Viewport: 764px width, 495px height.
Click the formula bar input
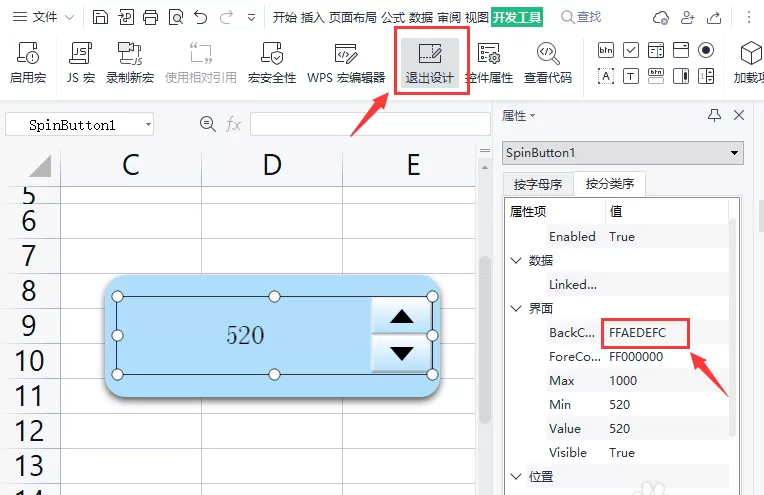(370, 124)
